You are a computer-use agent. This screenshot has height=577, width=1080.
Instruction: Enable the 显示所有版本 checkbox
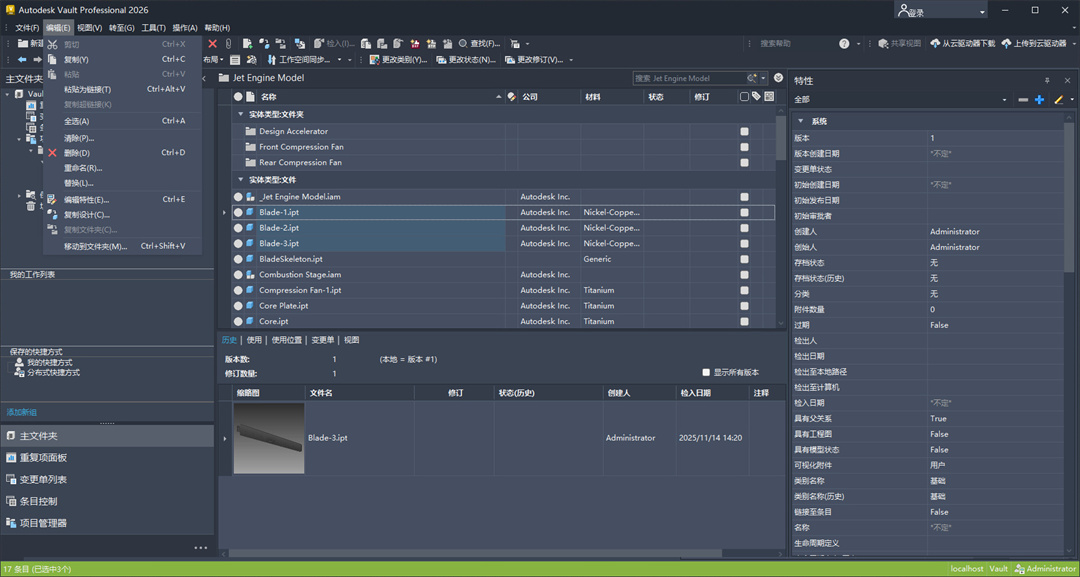coord(706,372)
